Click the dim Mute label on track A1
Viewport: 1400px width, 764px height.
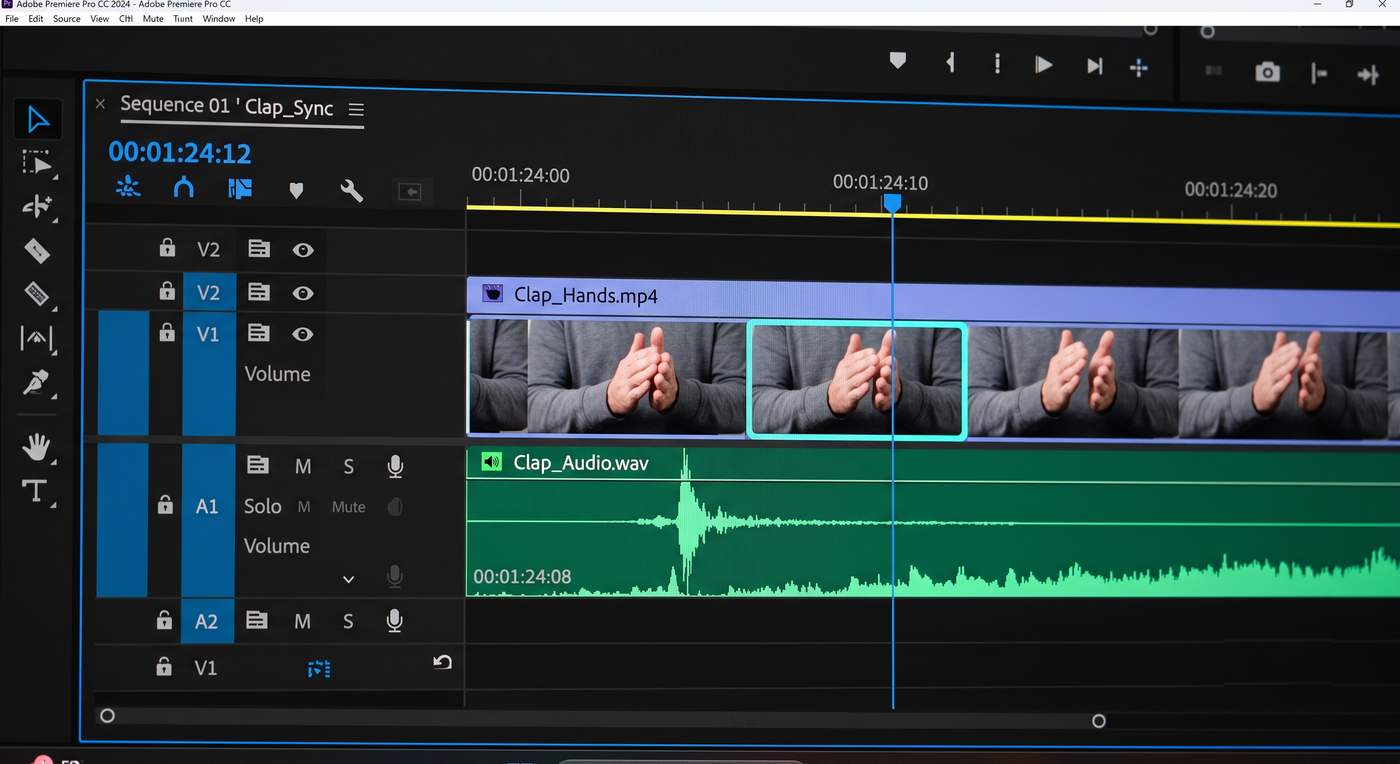(x=348, y=507)
